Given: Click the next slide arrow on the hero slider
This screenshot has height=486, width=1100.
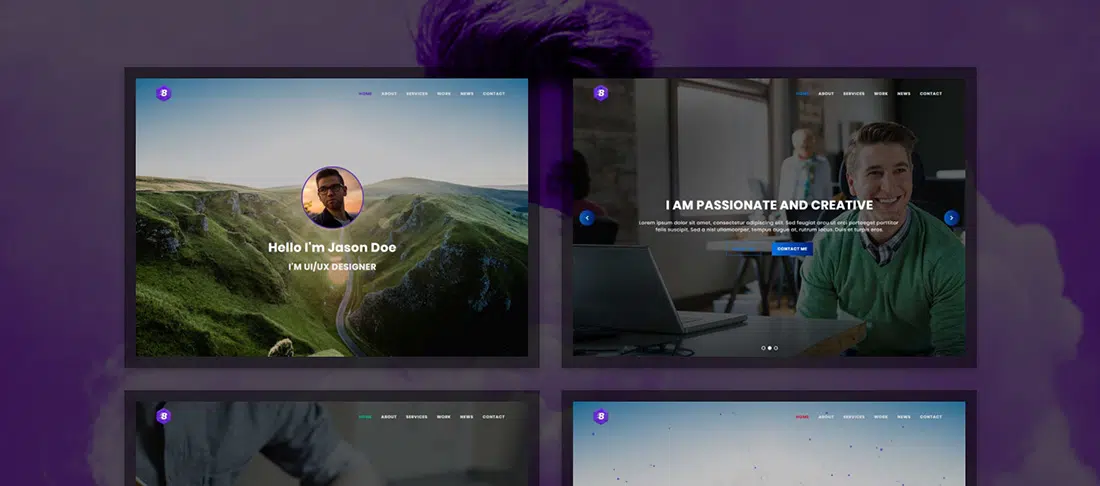Looking at the screenshot, I should (951, 218).
